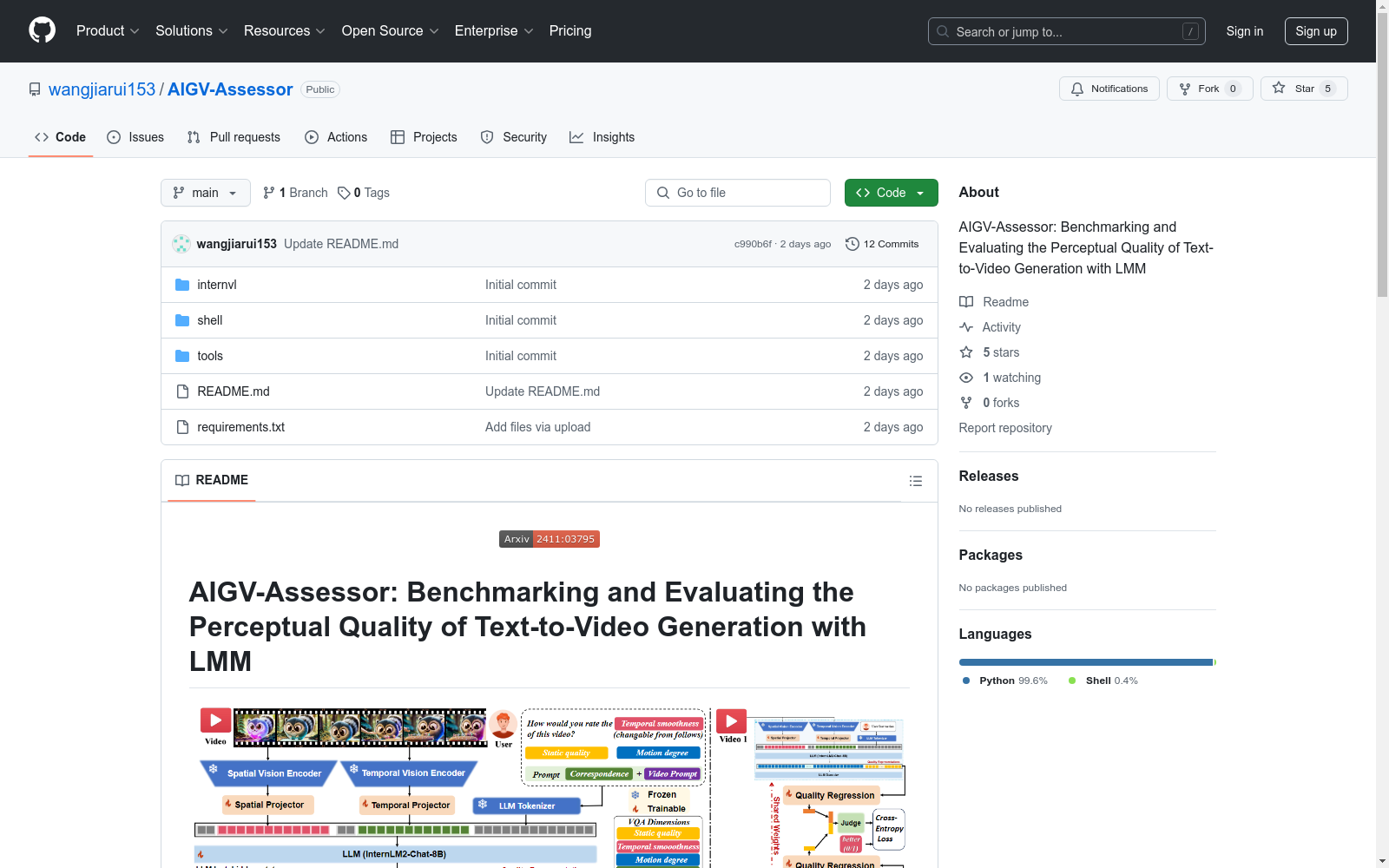Click the blue Python language bar
The height and width of the screenshot is (868, 1389).
1085,662
